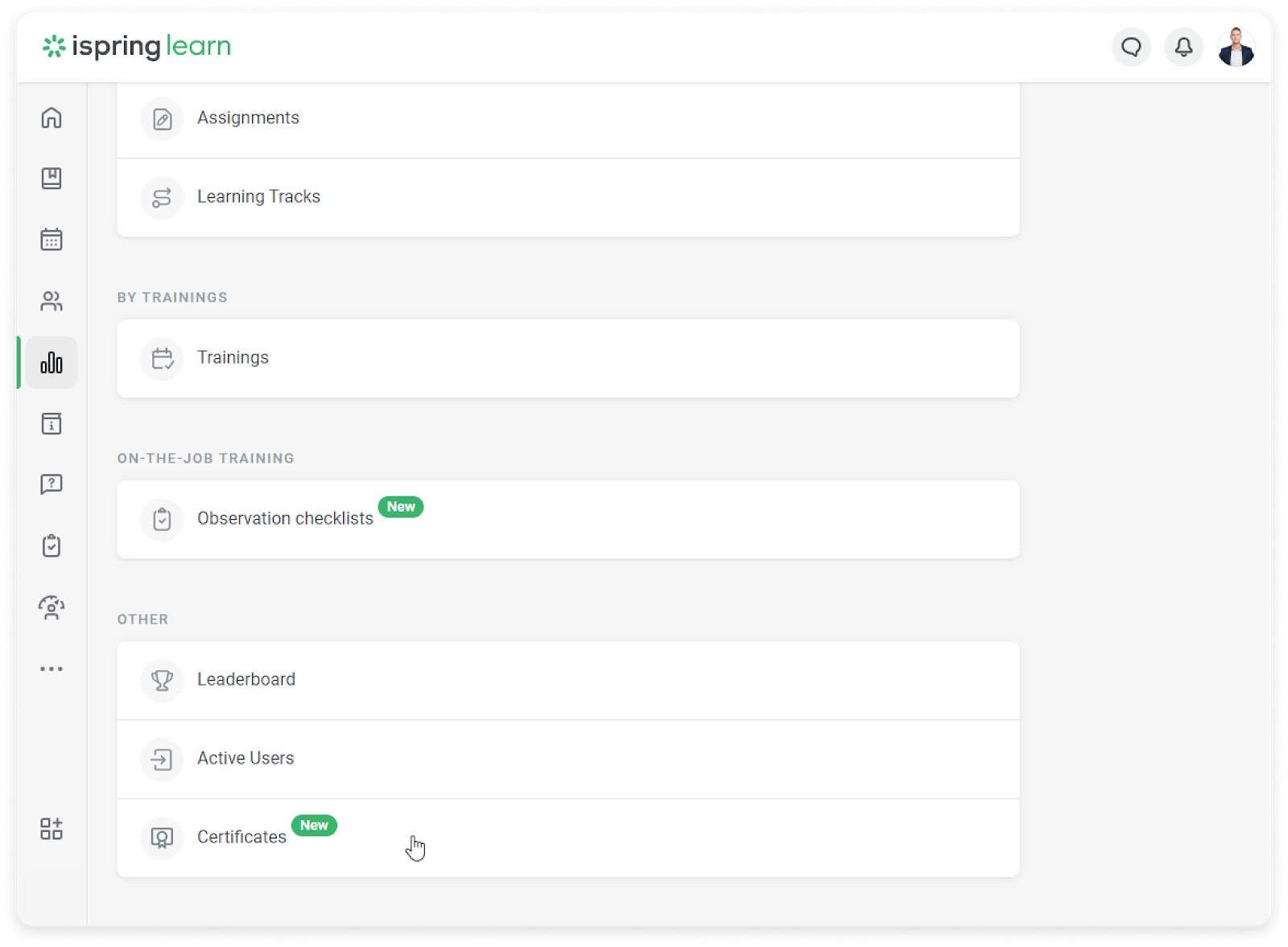1288x947 pixels.
Task: Open the question bubble icon in sidebar
Action: pos(52,484)
